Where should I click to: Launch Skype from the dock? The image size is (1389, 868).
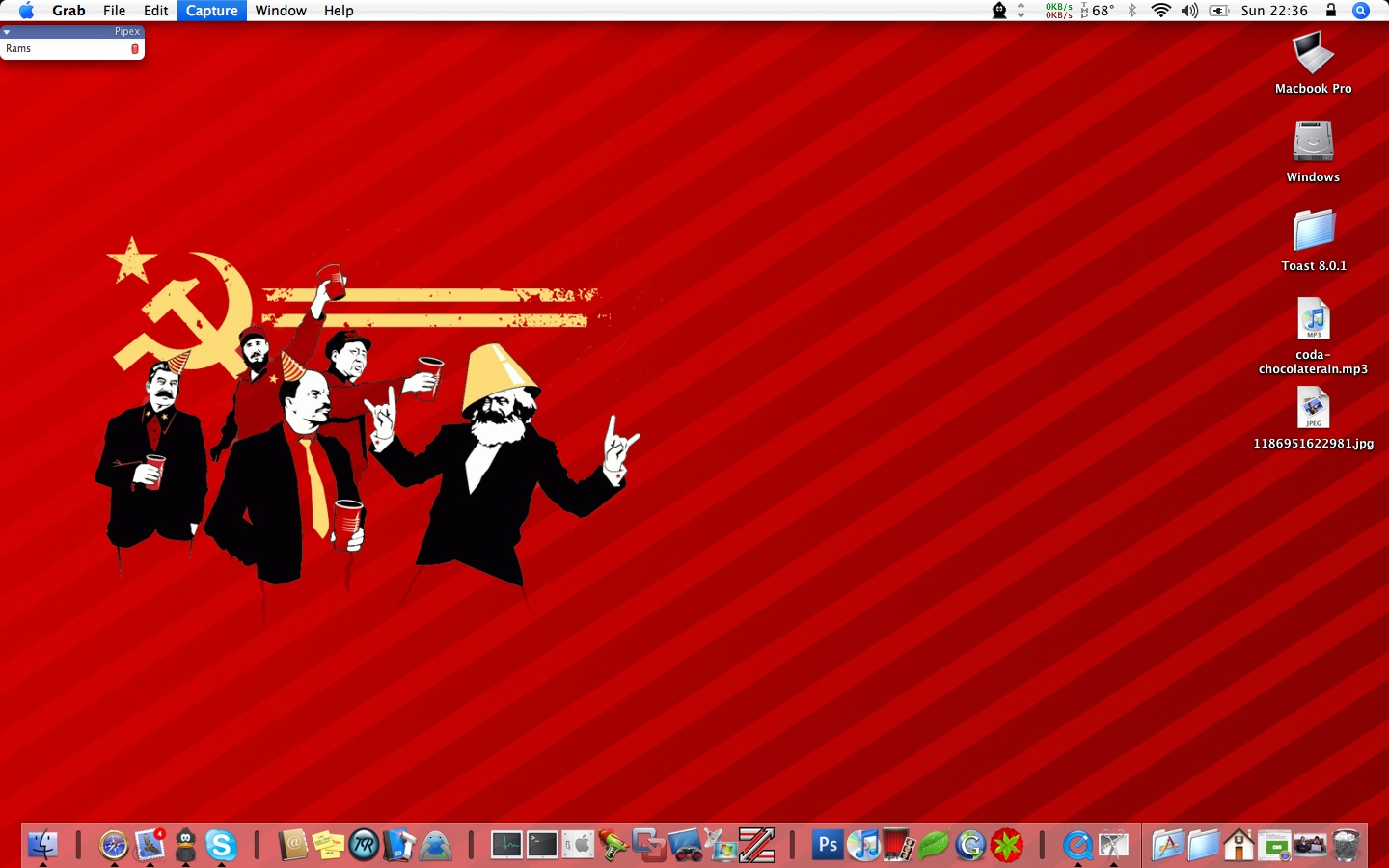point(221,846)
